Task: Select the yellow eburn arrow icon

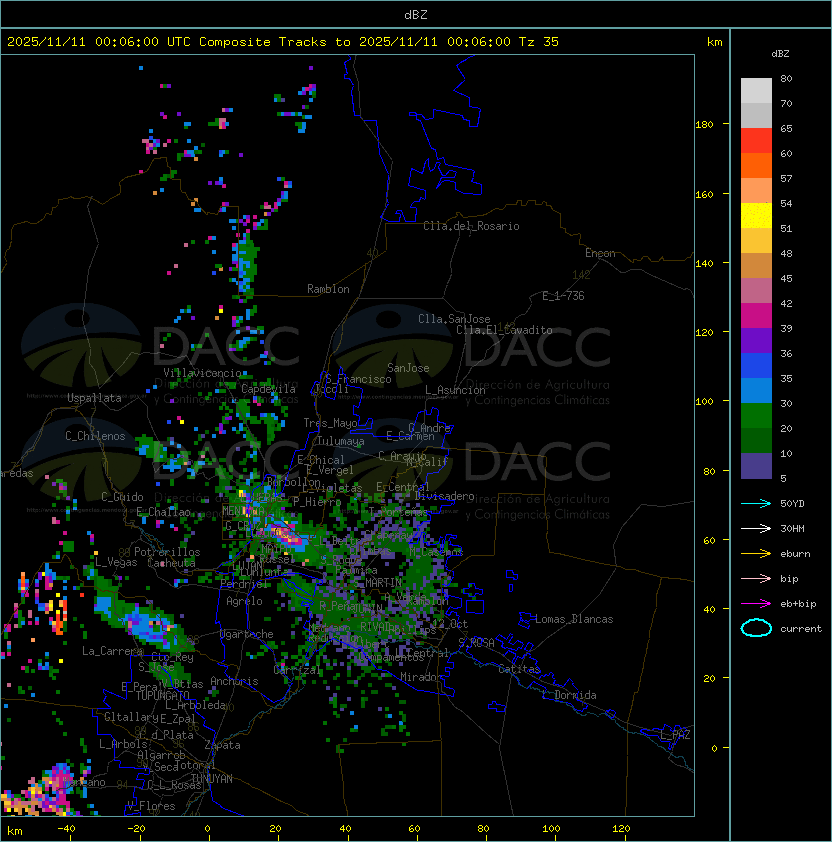Action: (756, 554)
